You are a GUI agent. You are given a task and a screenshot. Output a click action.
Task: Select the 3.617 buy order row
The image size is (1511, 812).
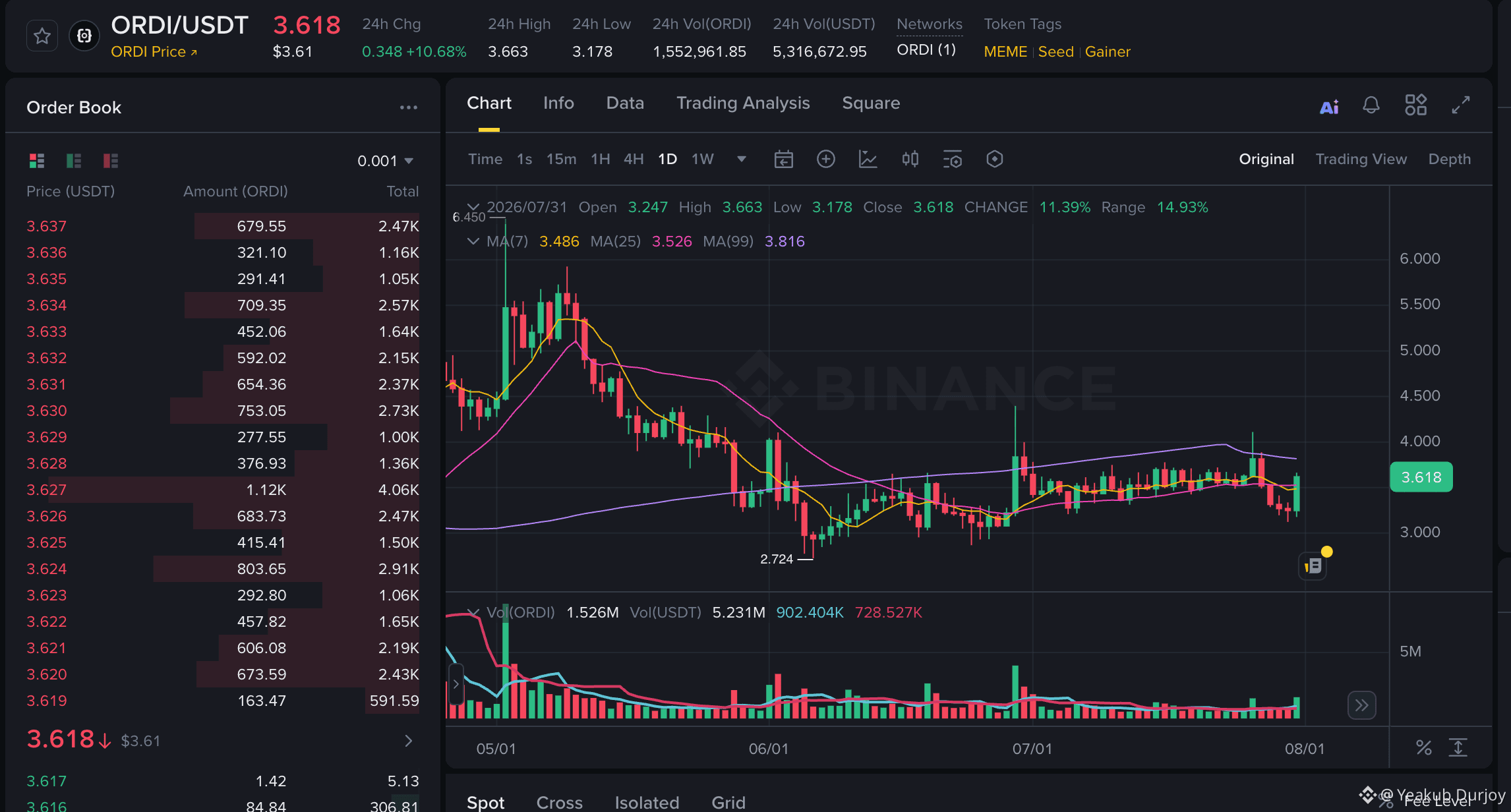[x=223, y=781]
